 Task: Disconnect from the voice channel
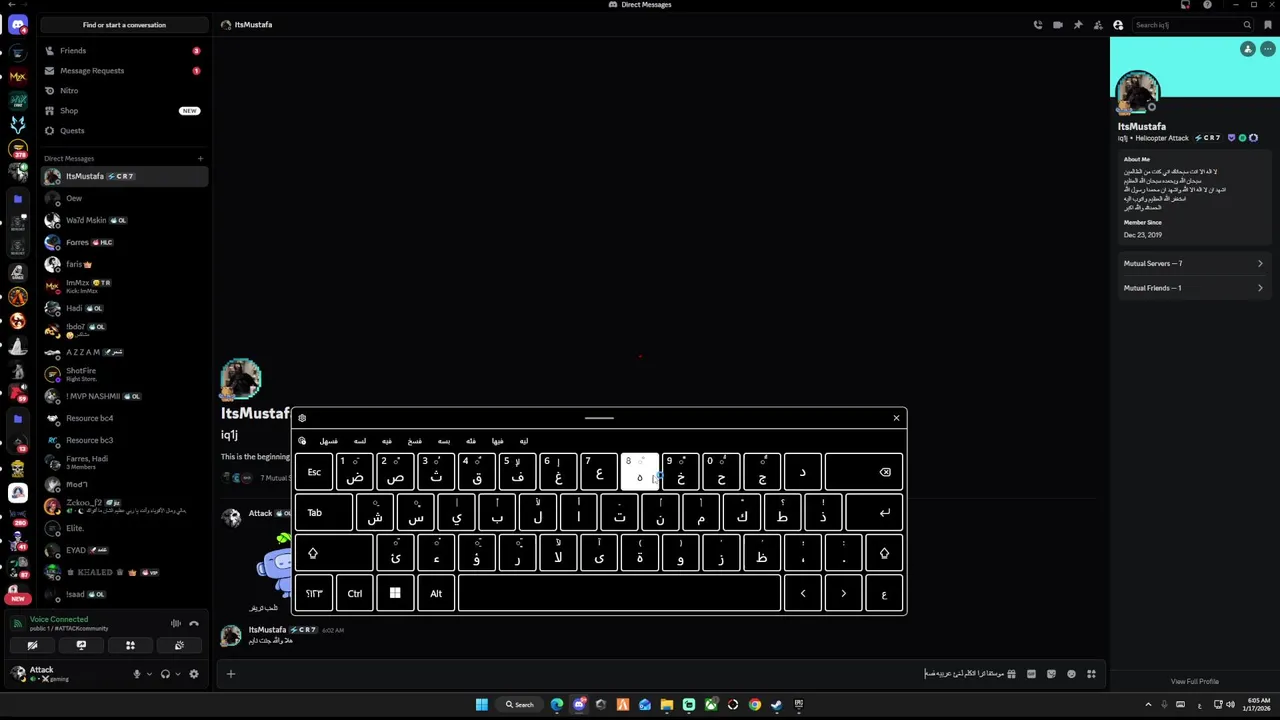pyautogui.click(x=194, y=624)
